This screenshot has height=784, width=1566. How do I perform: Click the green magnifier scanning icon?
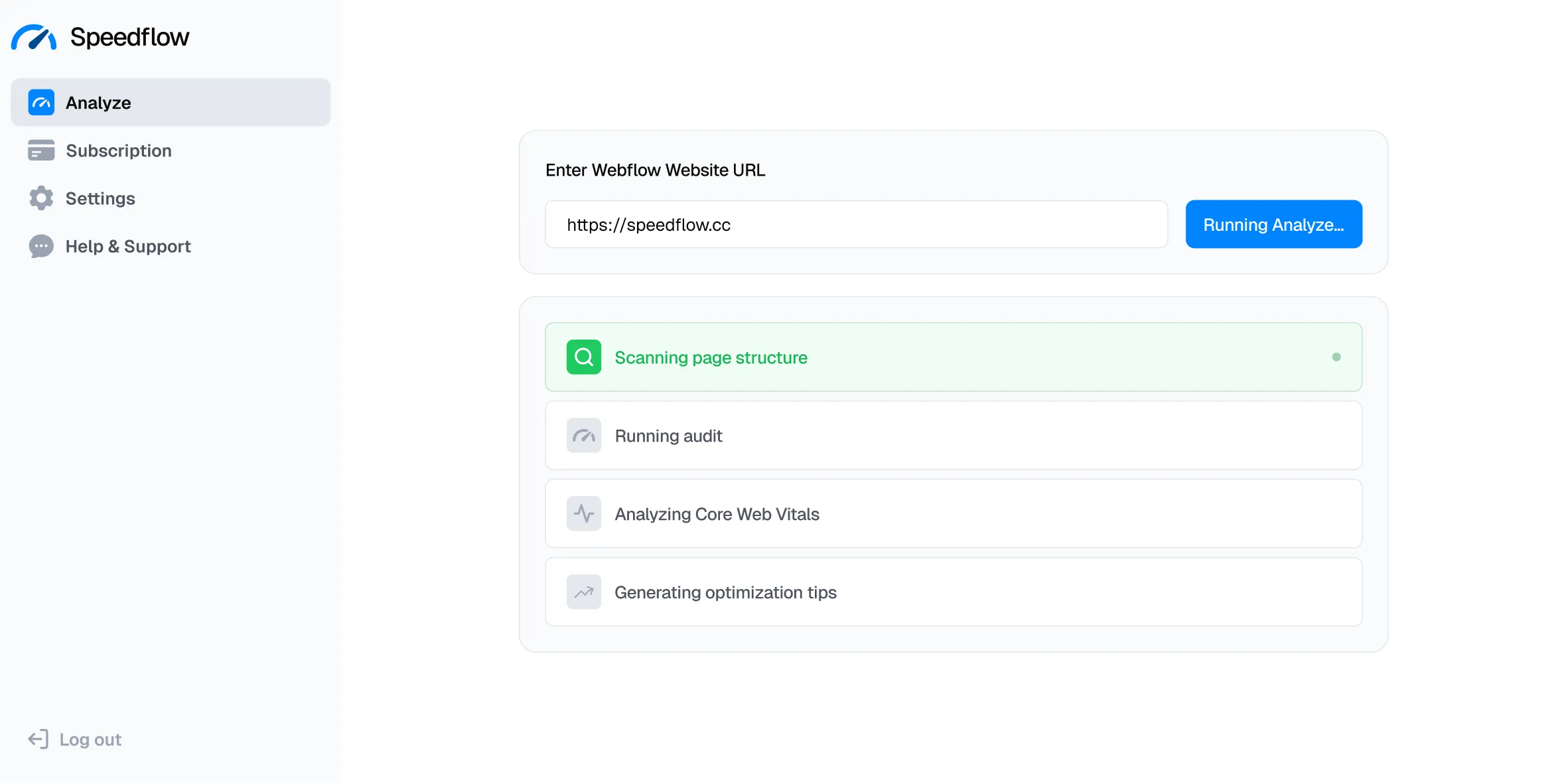point(583,357)
